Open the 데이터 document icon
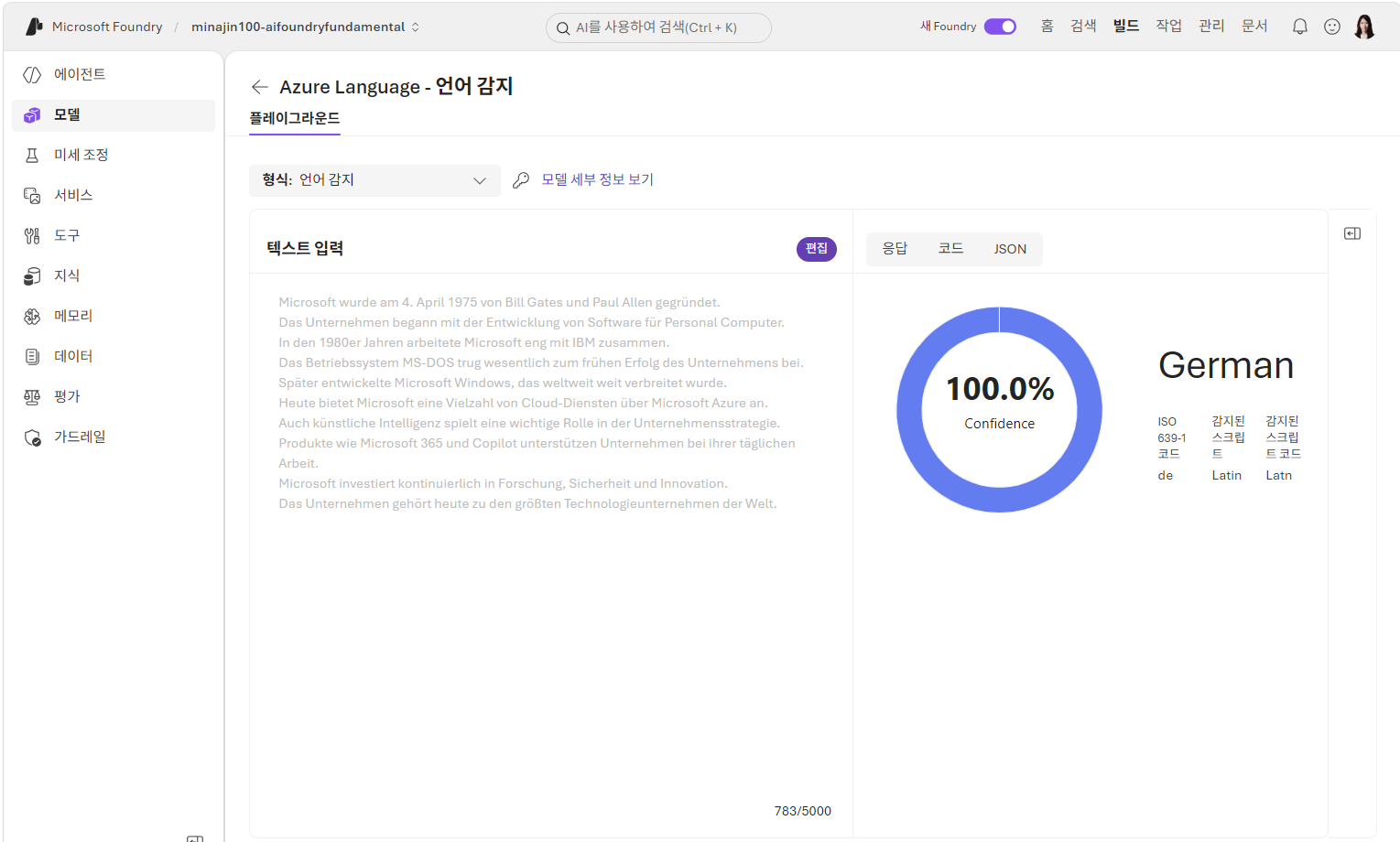 tap(32, 357)
